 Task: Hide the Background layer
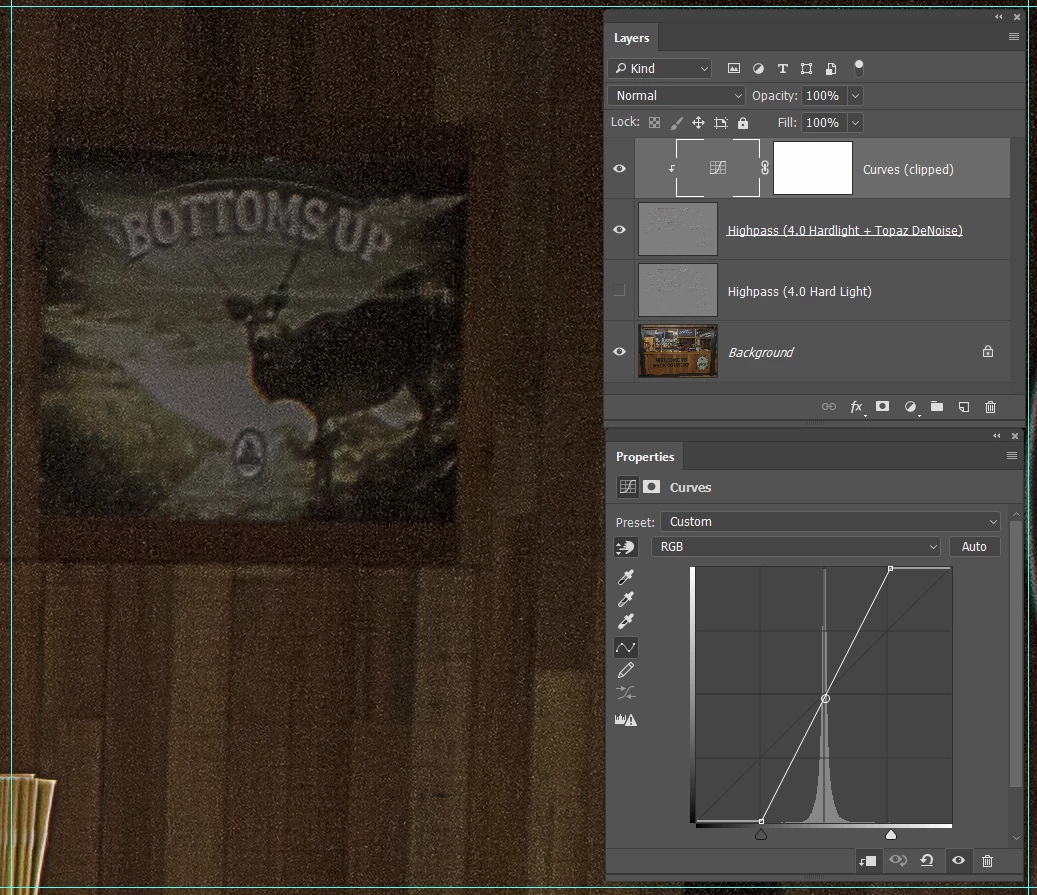point(619,351)
